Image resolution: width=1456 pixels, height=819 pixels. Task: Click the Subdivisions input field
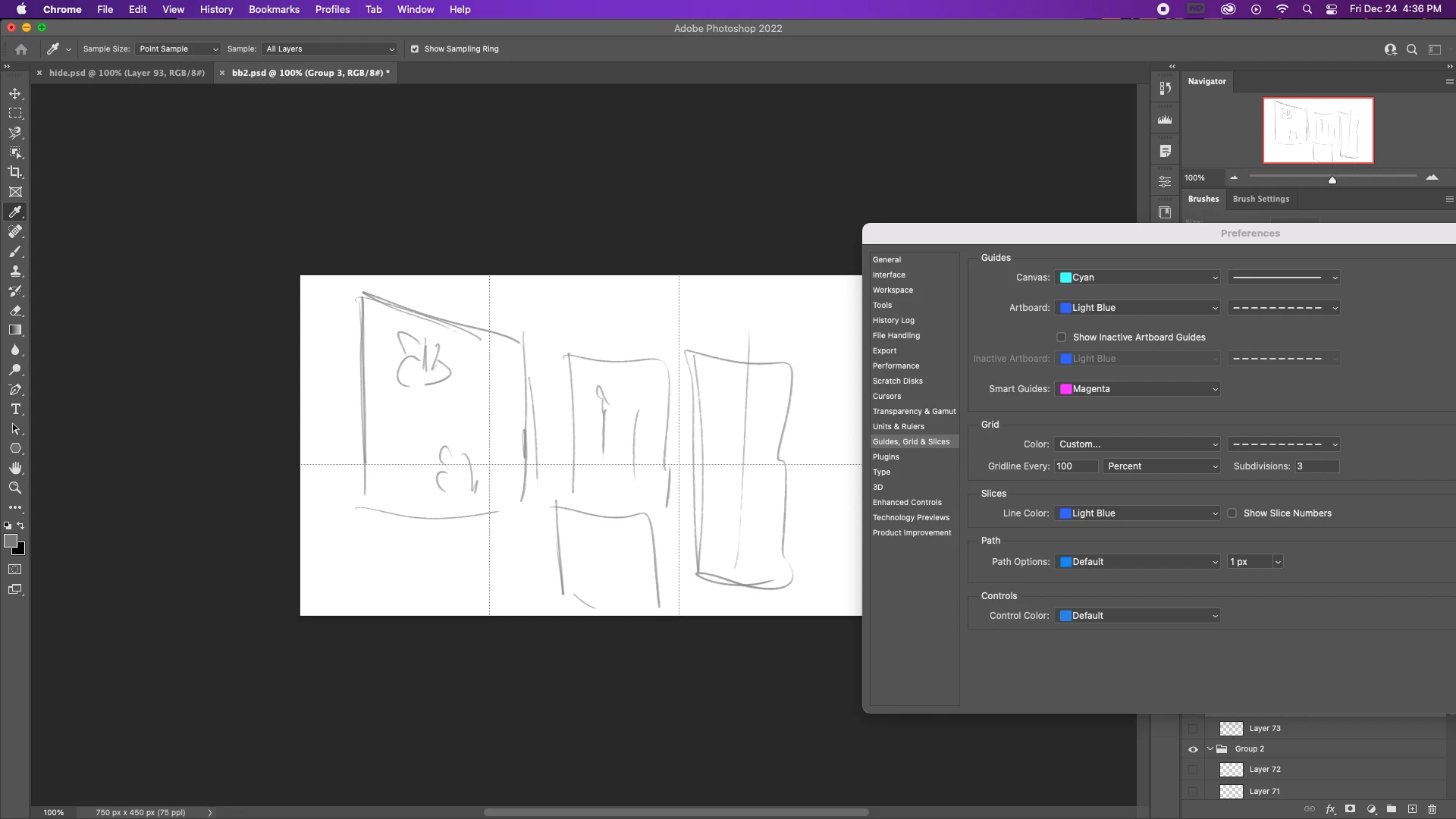coord(1316,466)
